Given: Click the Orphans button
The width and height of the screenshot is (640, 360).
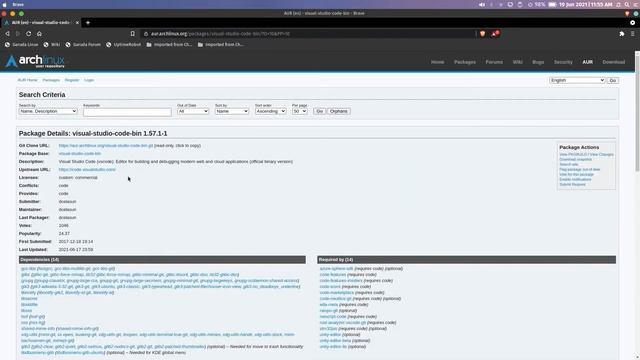Looking at the screenshot, I should point(339,111).
